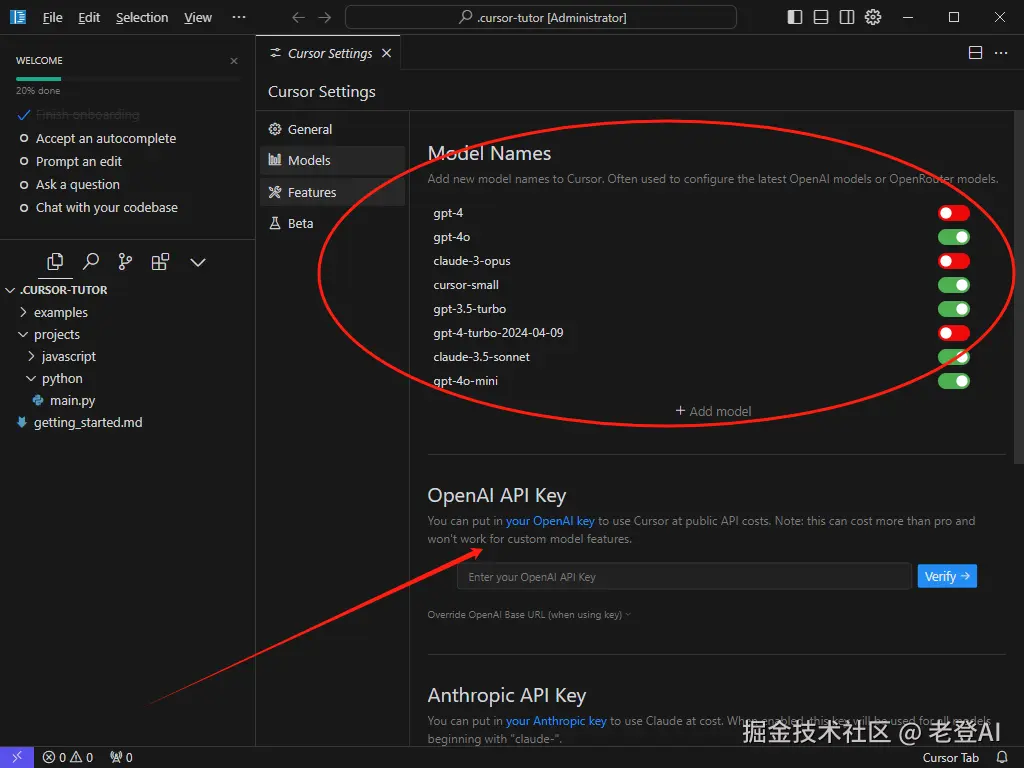Open the Beta settings section

[332, 223]
